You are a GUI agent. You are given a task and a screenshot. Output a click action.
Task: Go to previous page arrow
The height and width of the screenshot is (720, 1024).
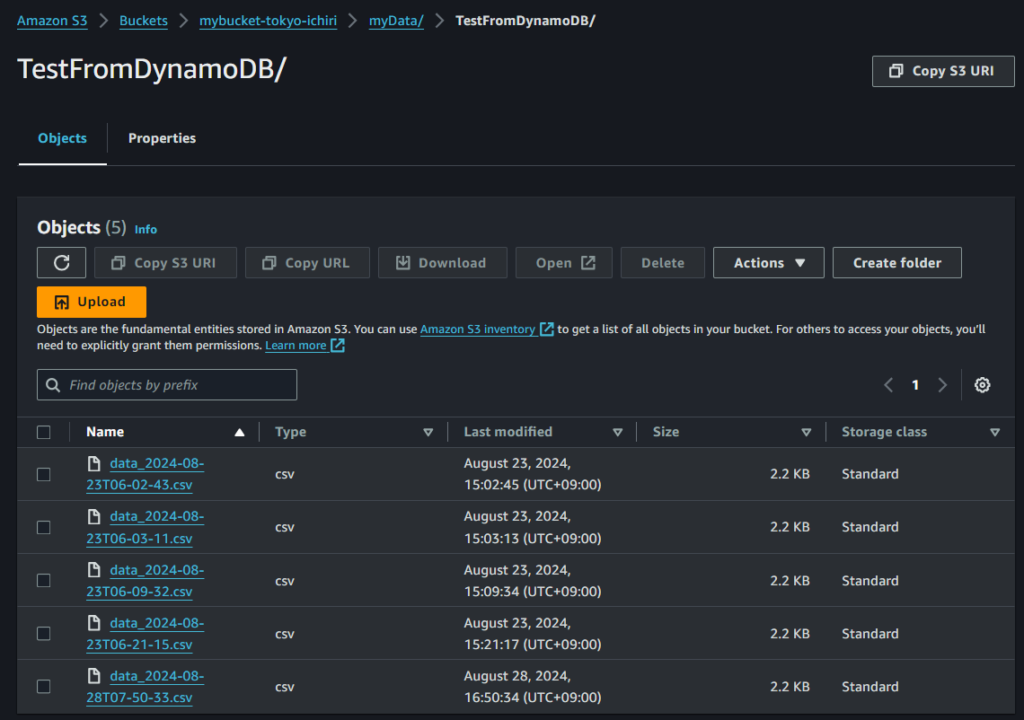(888, 385)
